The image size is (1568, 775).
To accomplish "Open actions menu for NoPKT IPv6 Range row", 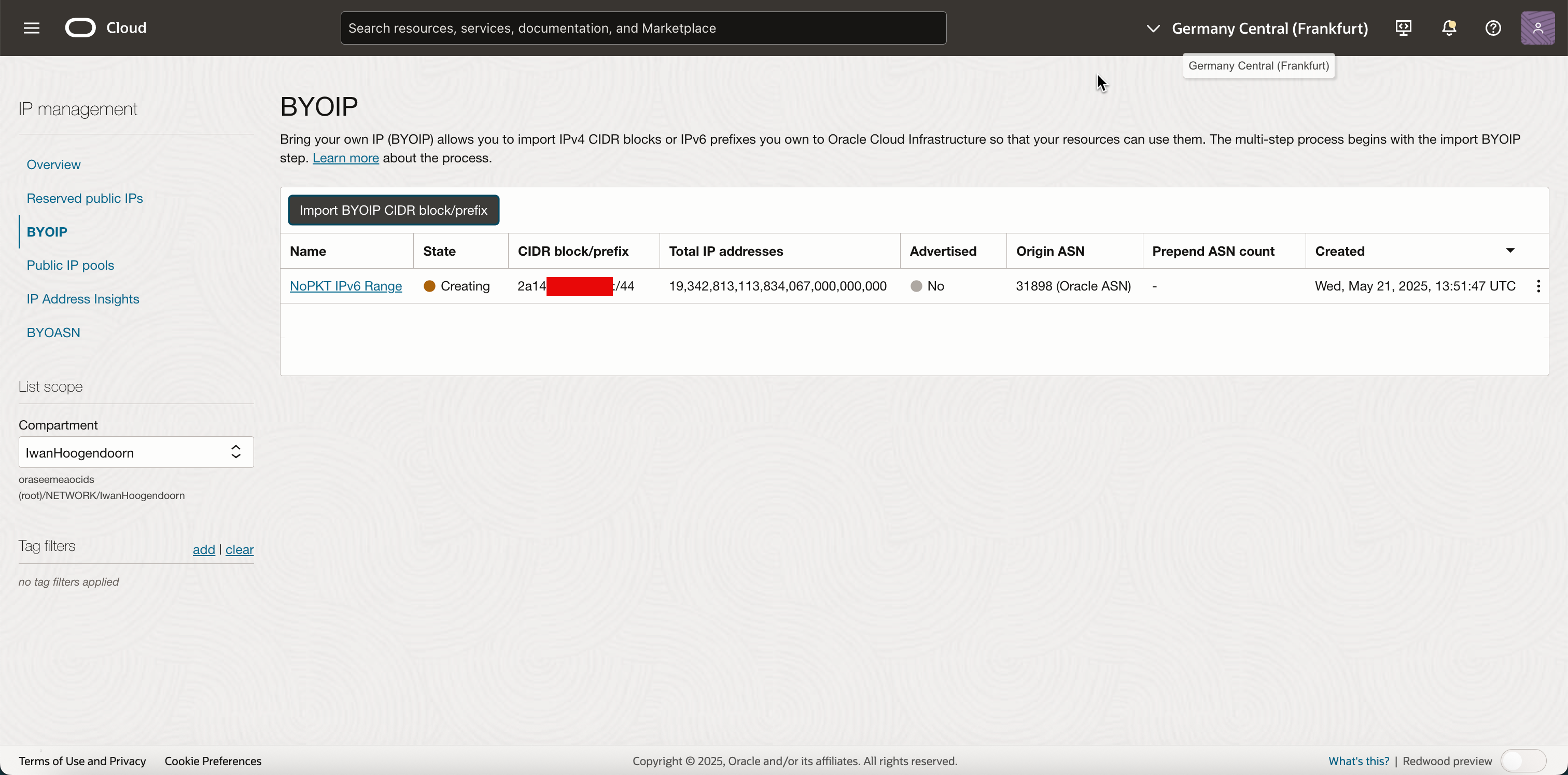I will tap(1538, 286).
